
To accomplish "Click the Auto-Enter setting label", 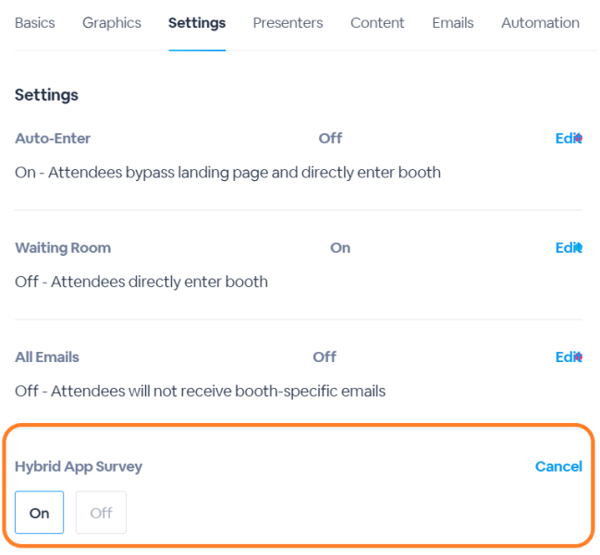I will [53, 138].
